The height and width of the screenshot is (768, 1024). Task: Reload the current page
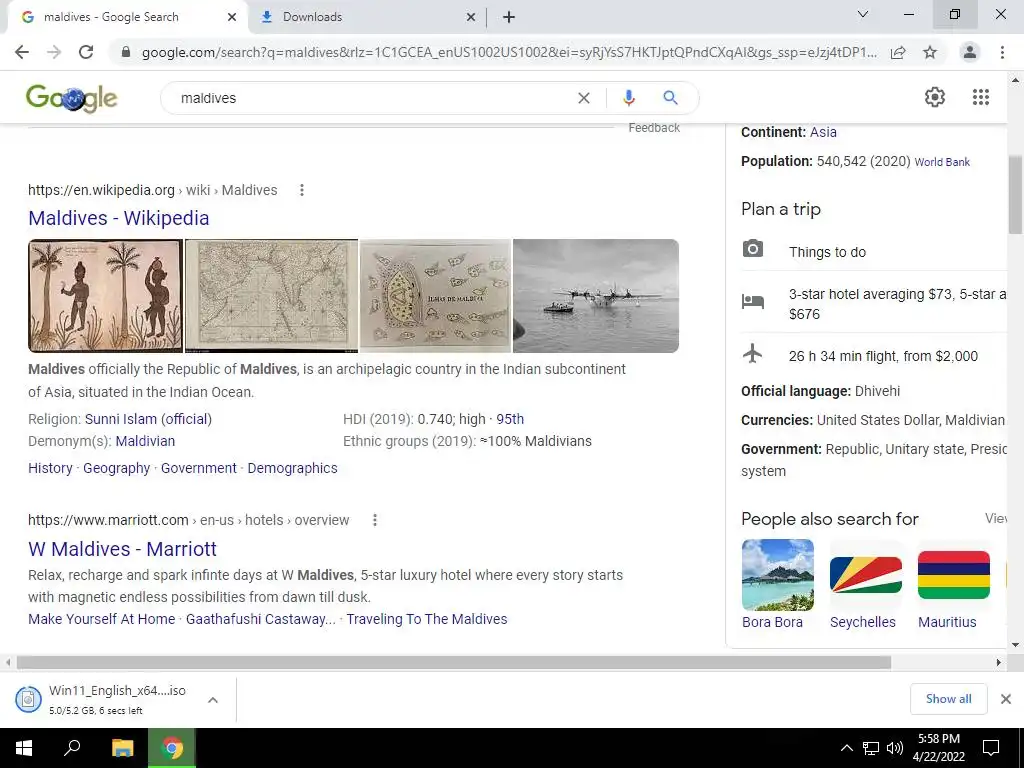click(86, 52)
